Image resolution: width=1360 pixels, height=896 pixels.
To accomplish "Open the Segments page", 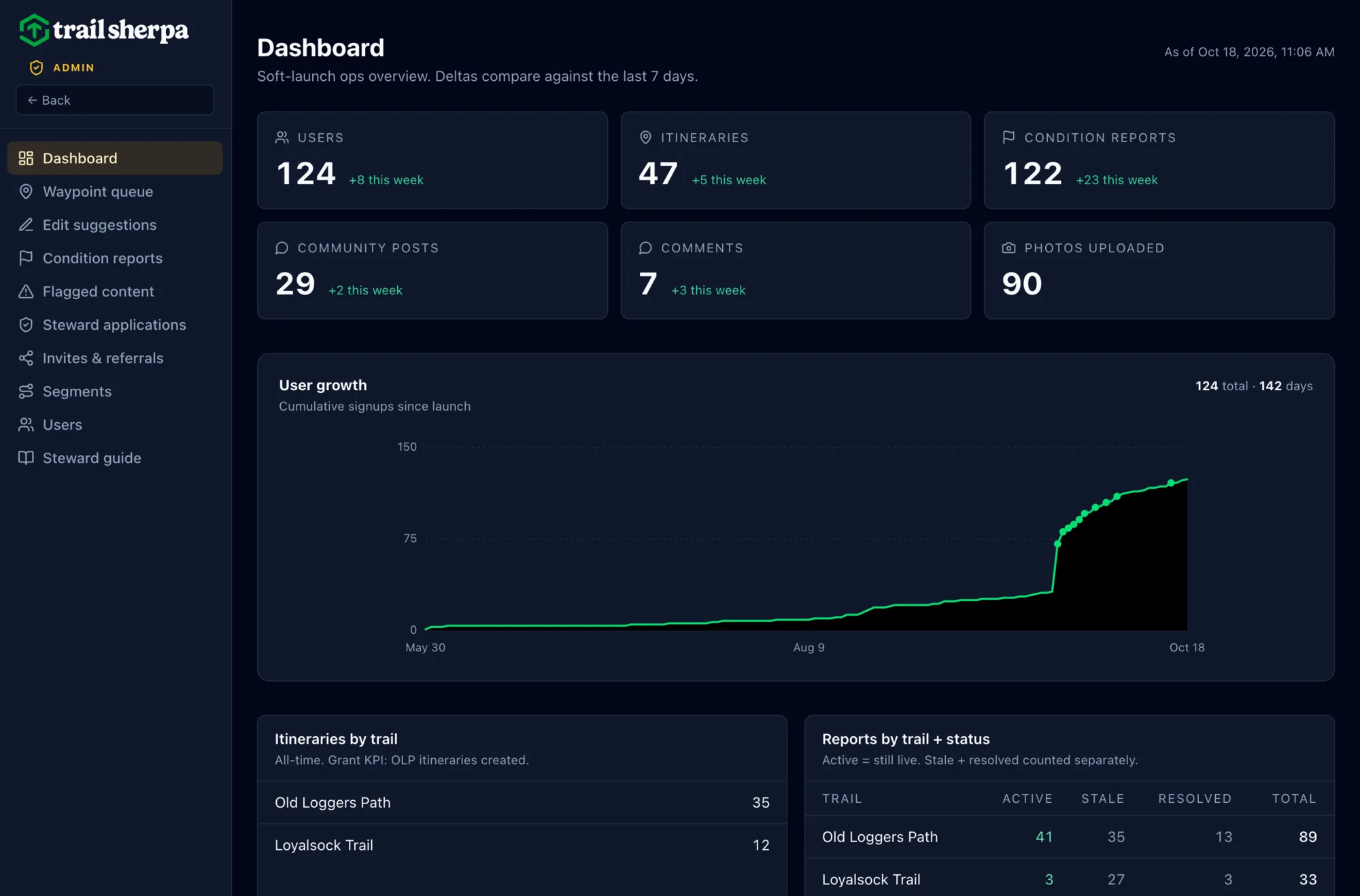I will point(115,391).
